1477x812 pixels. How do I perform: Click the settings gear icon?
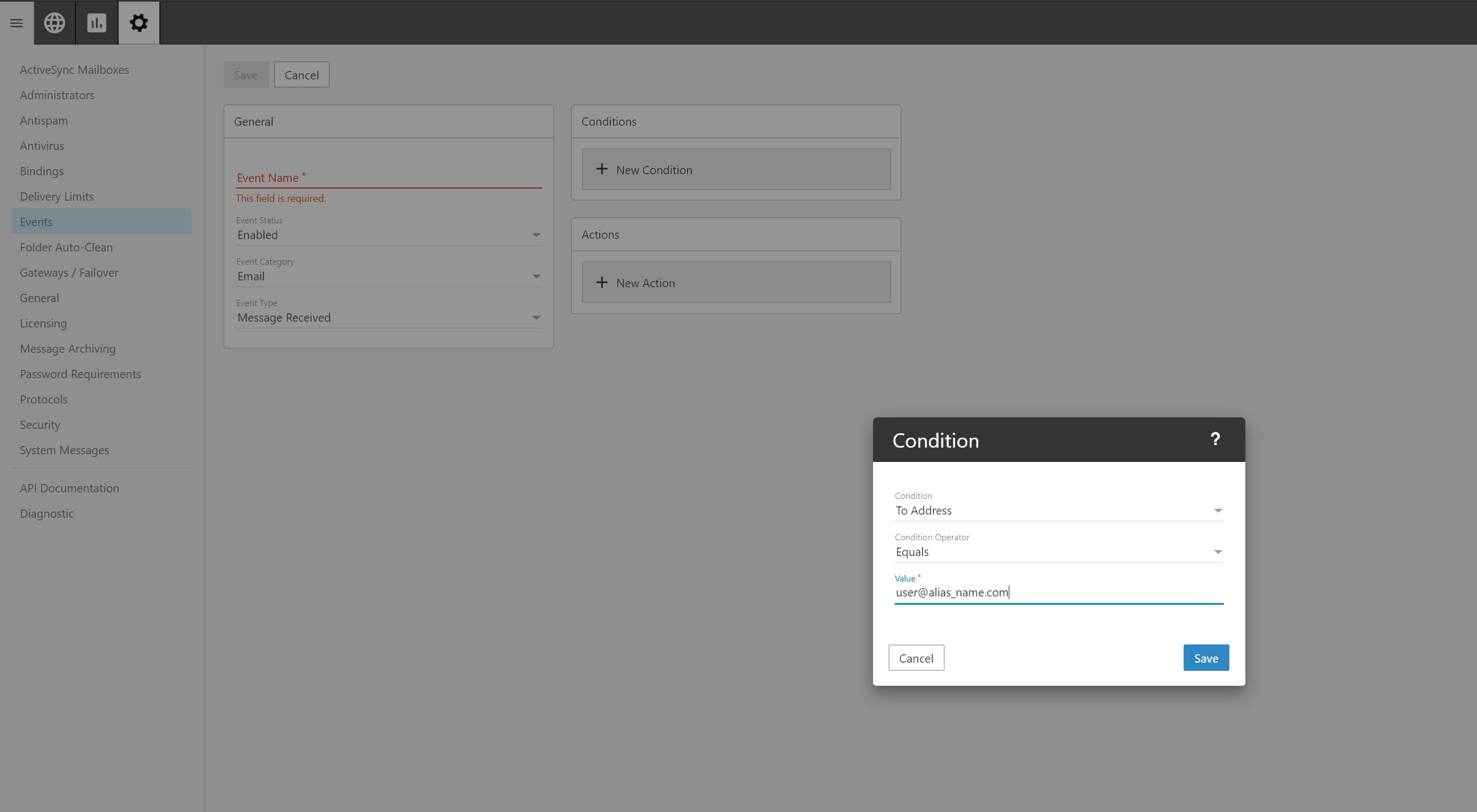(x=139, y=23)
